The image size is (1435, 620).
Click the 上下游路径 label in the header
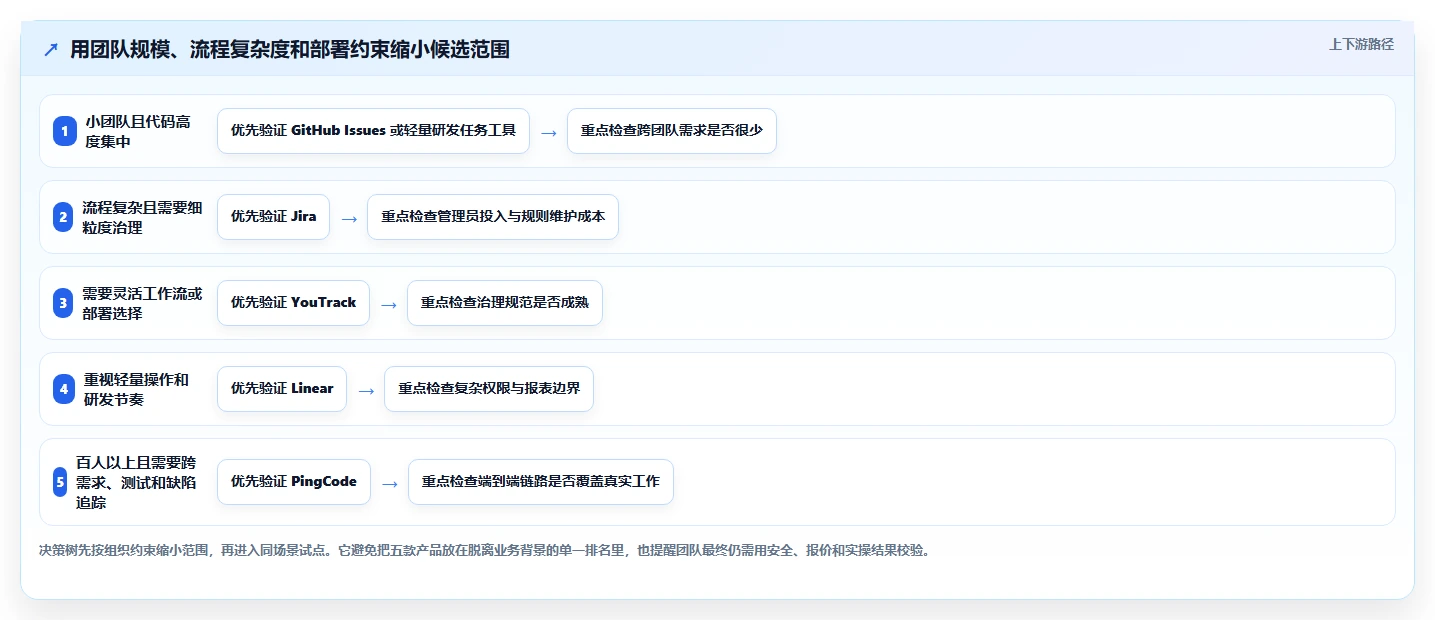tap(1361, 44)
